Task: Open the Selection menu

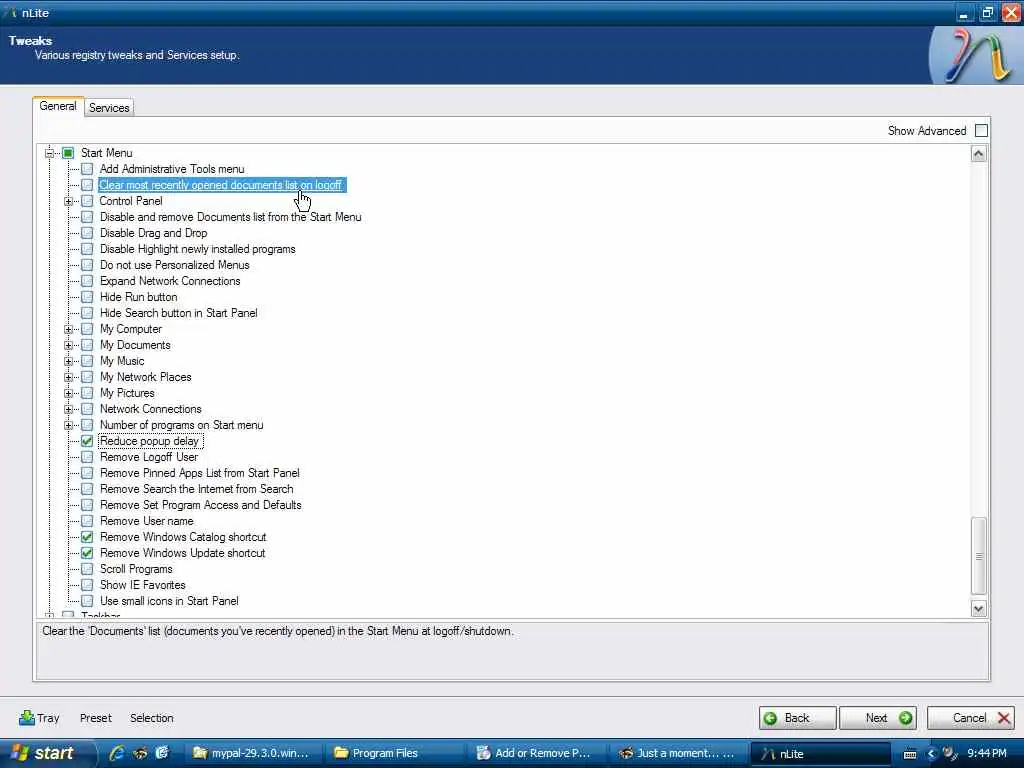Action: 152,718
